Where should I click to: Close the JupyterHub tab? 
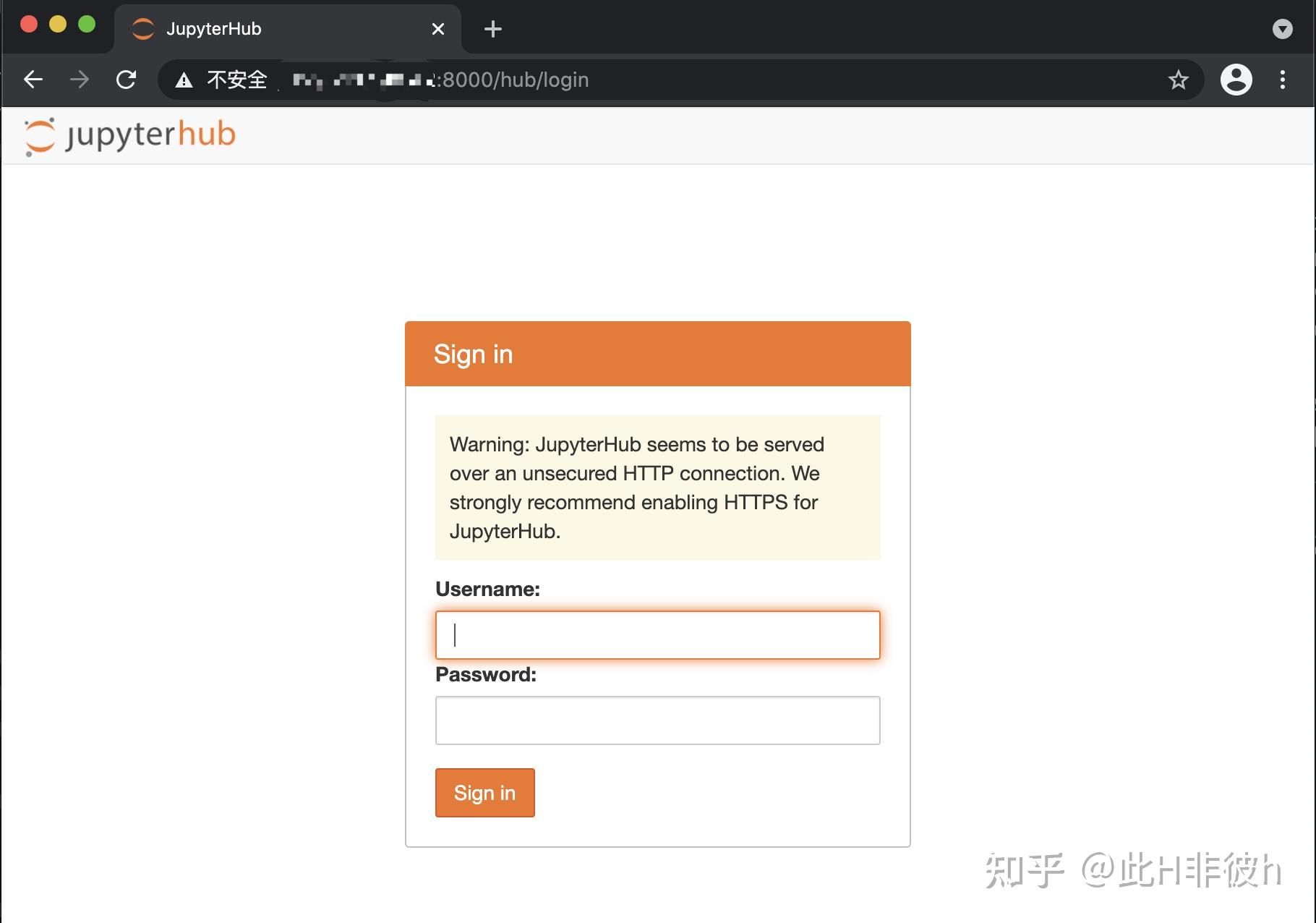click(437, 28)
